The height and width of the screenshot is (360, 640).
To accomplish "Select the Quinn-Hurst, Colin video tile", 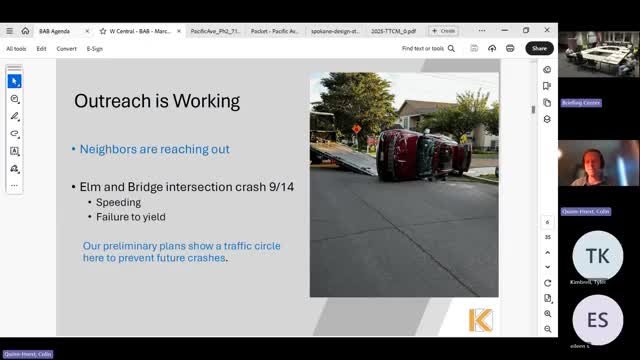I will tap(599, 163).
